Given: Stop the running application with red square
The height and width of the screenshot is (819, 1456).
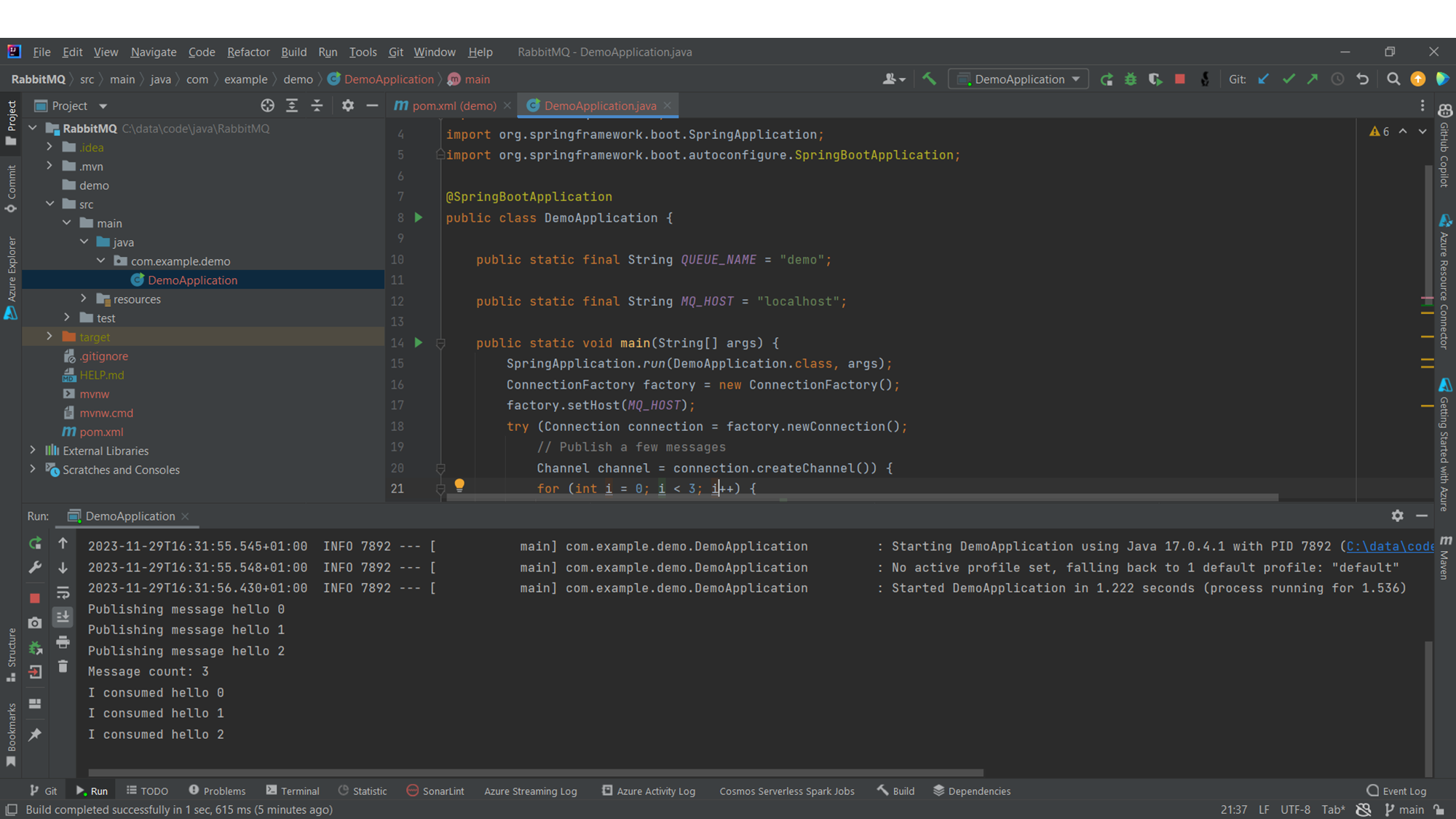Looking at the screenshot, I should [1180, 79].
